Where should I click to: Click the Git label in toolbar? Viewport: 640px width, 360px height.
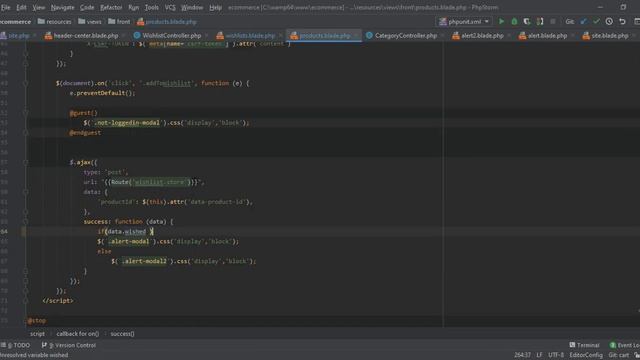(x=569, y=22)
